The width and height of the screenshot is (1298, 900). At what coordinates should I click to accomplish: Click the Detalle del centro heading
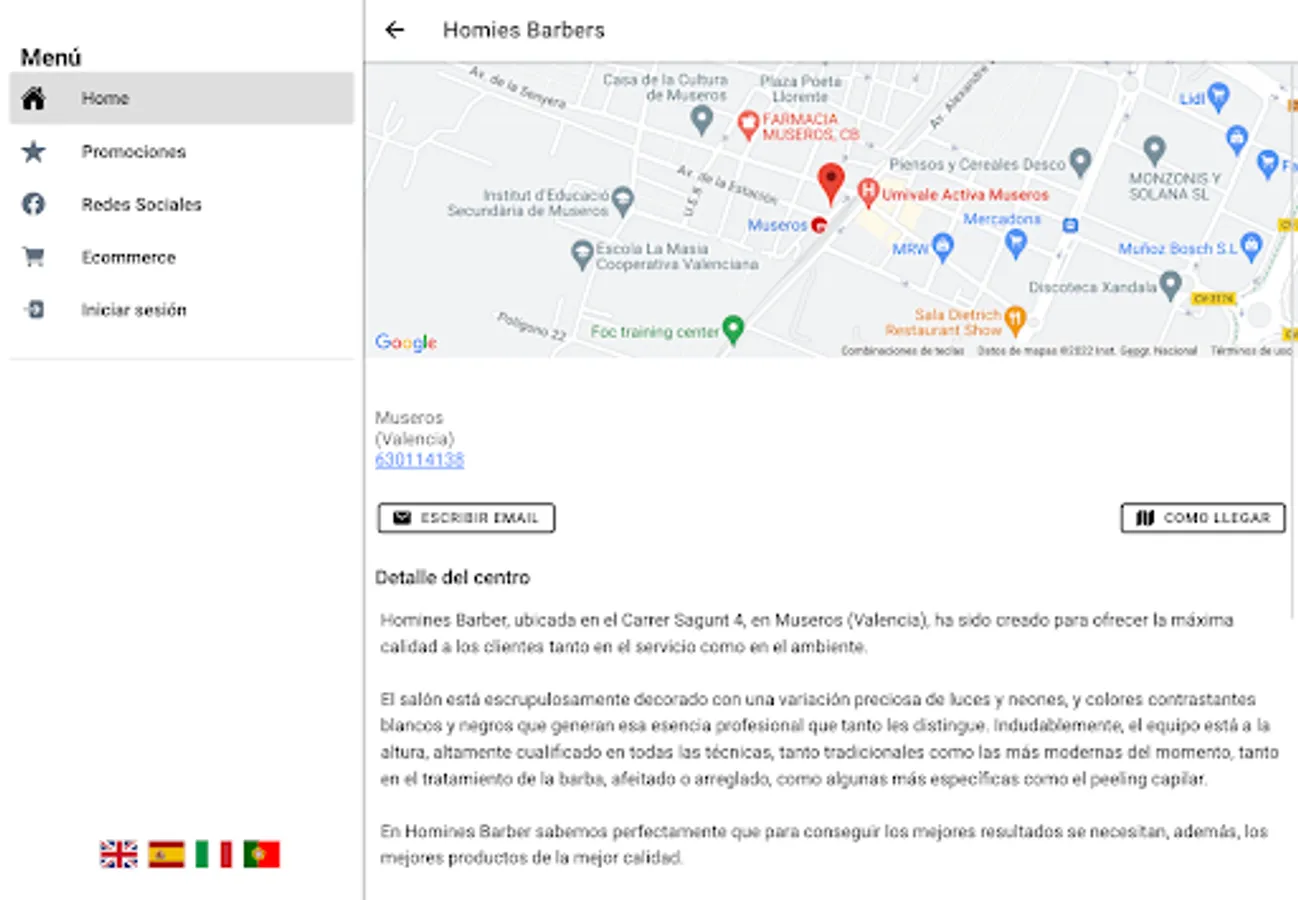(x=453, y=577)
